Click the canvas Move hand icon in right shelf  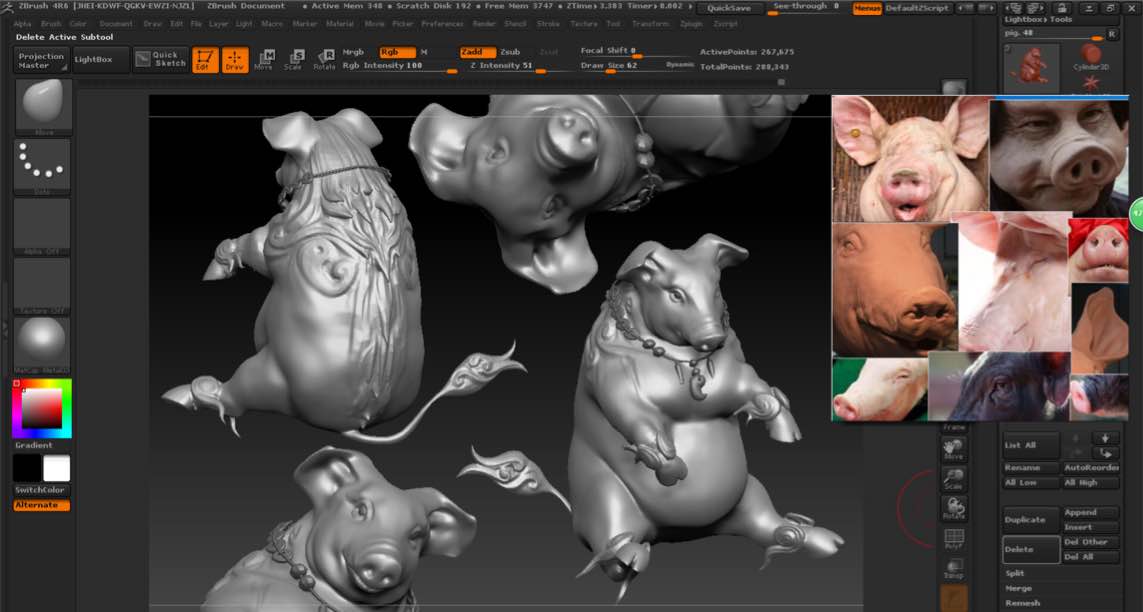(953, 449)
